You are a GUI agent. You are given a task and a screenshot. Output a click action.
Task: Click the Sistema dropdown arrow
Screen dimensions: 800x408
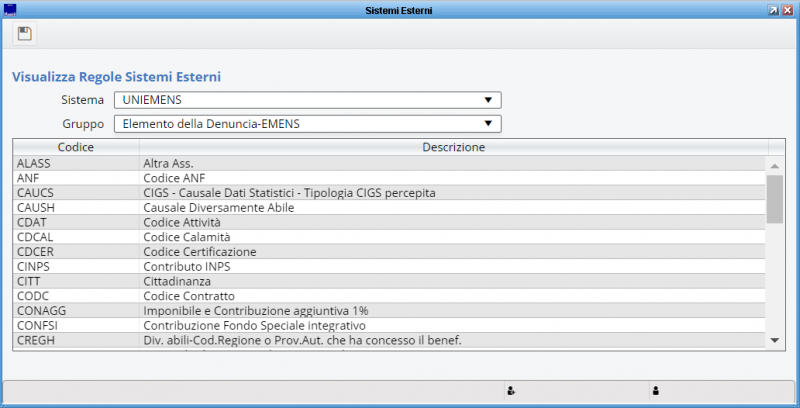(488, 100)
